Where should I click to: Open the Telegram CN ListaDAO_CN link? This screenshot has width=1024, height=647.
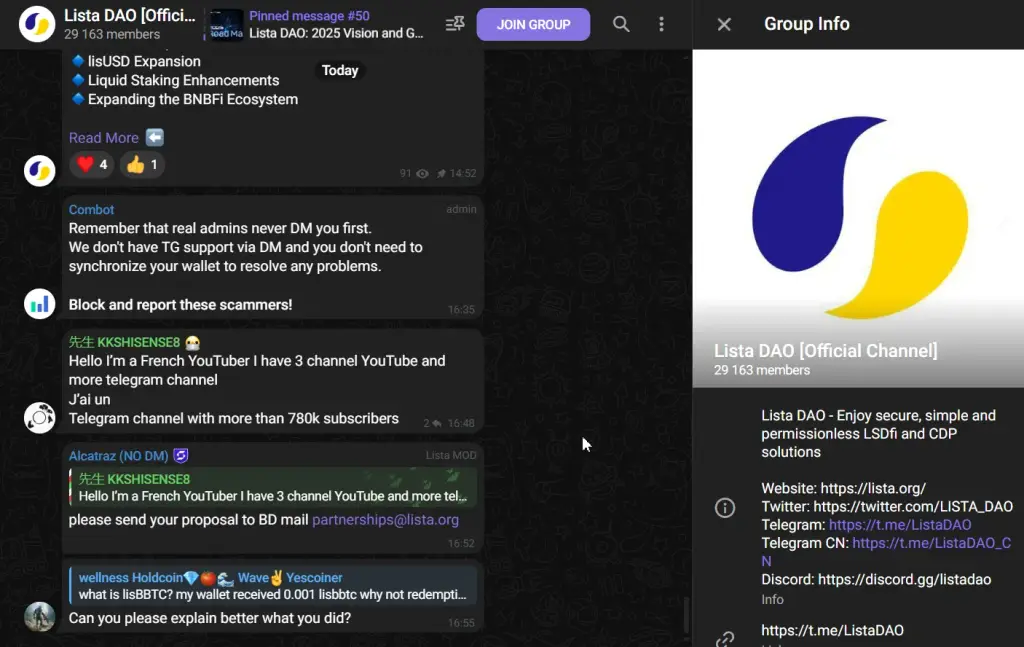click(886, 552)
